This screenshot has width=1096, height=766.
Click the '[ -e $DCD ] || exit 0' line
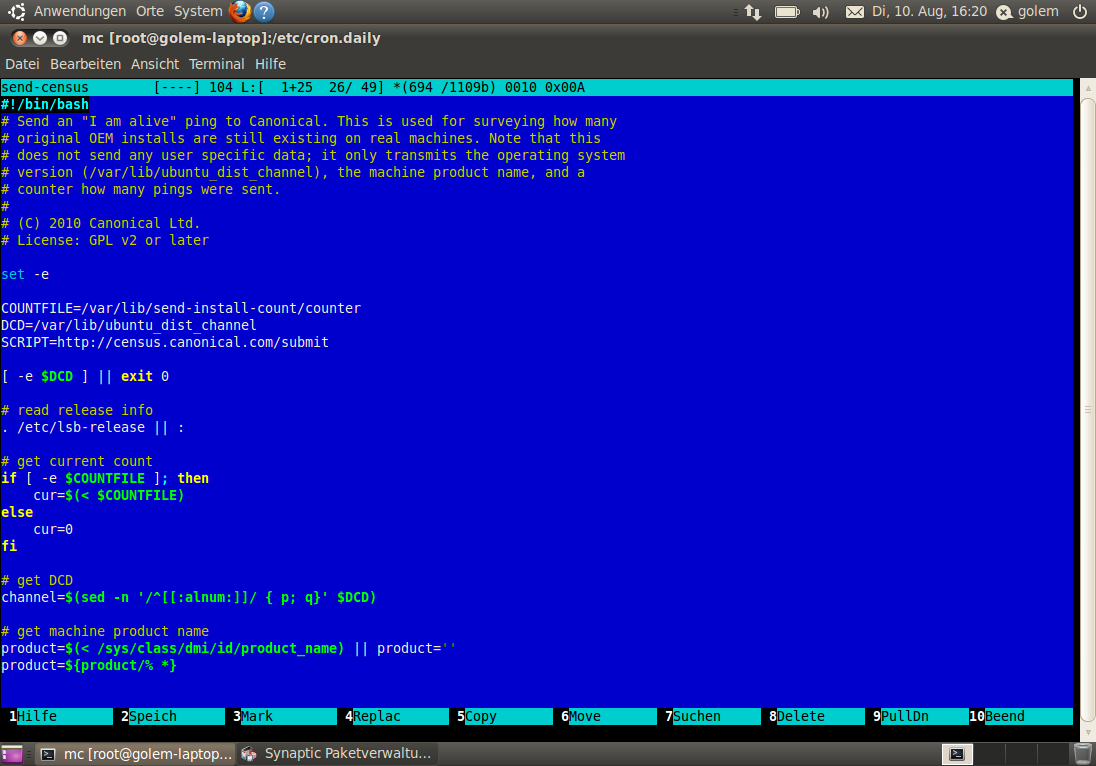click(85, 377)
